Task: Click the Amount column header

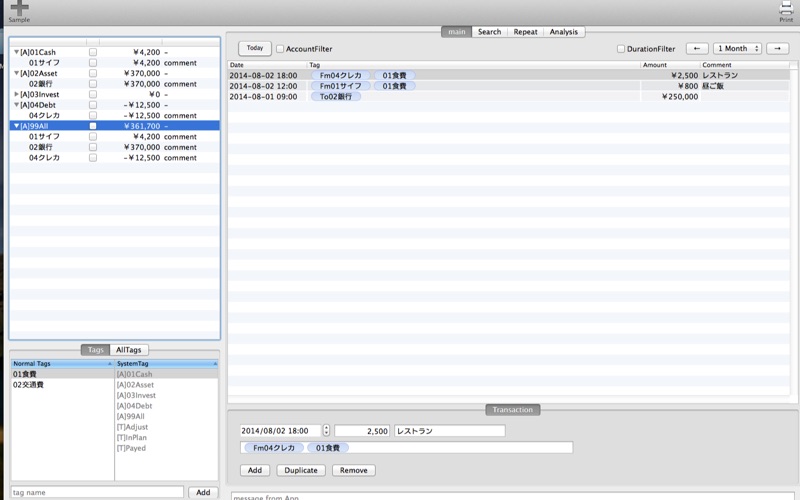Action: coord(670,65)
